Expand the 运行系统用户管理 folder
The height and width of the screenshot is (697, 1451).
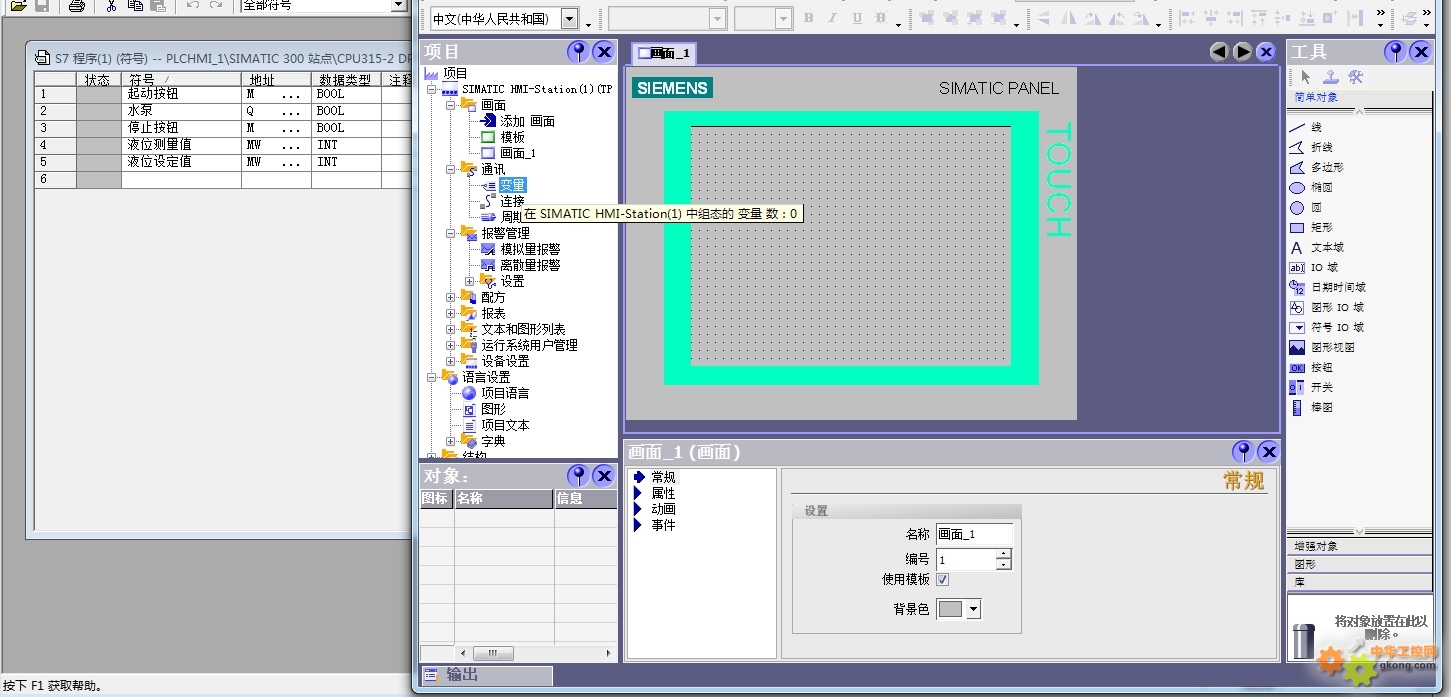coord(450,345)
